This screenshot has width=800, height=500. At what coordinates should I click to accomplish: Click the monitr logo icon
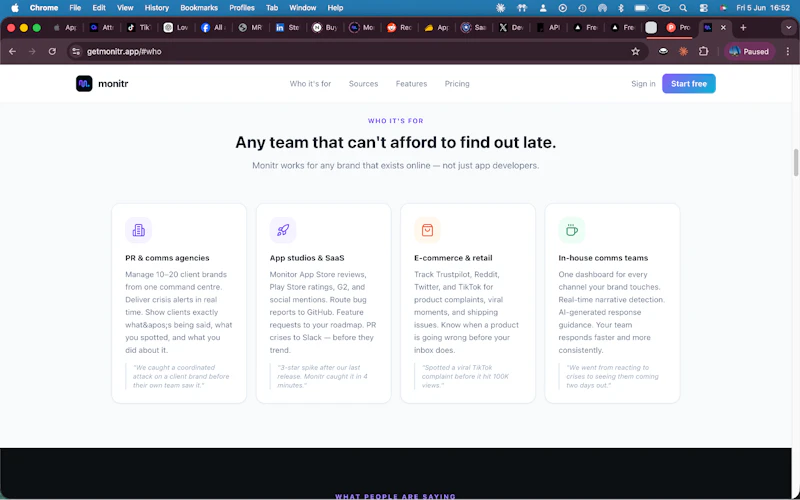(x=84, y=84)
